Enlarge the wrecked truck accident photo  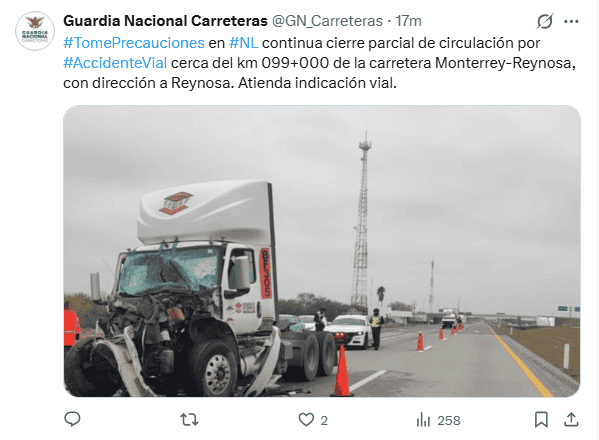pos(322,251)
